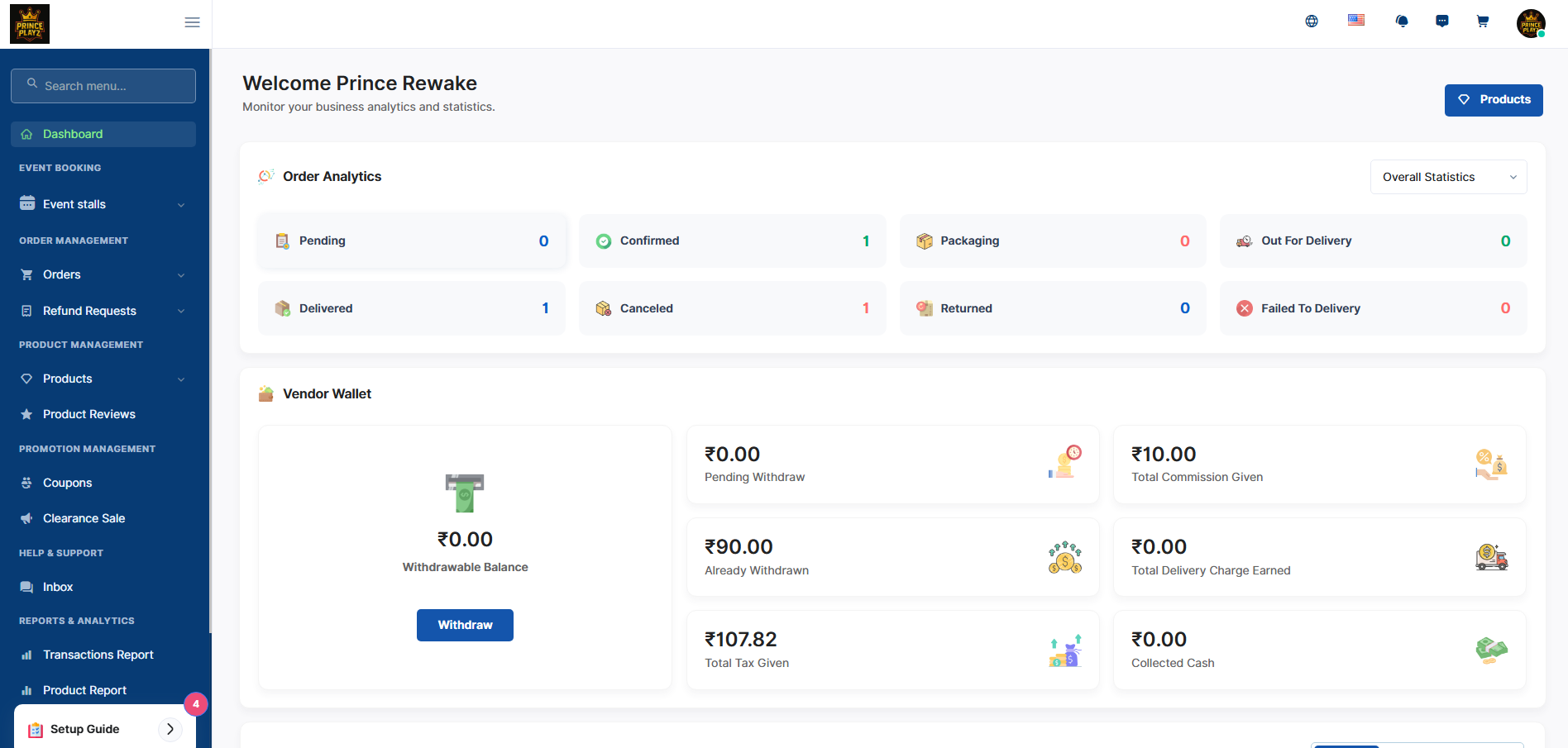The height and width of the screenshot is (748, 1568).
Task: Open Transactions Report from the sidebar
Action: tap(98, 655)
